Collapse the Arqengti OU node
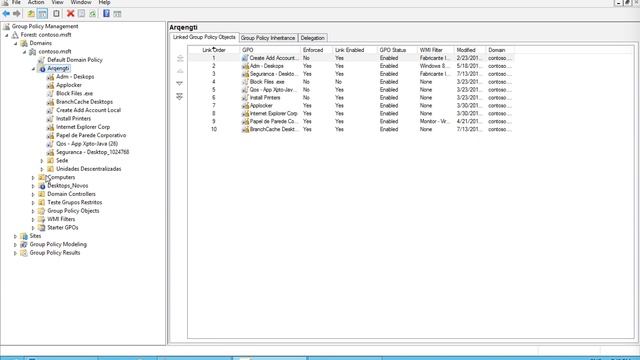This screenshot has width=640, height=360. [x=33, y=69]
